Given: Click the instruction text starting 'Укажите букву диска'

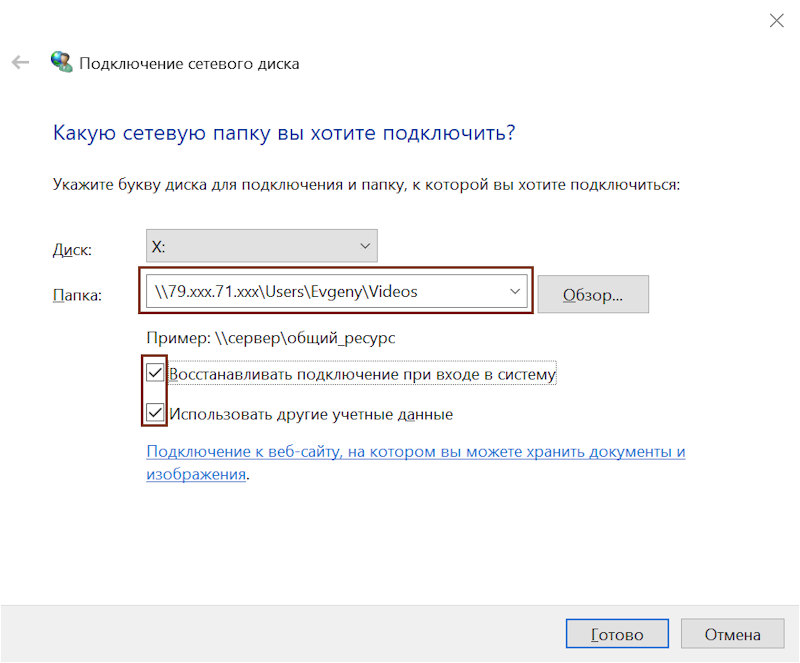Looking at the screenshot, I should coord(365,185).
